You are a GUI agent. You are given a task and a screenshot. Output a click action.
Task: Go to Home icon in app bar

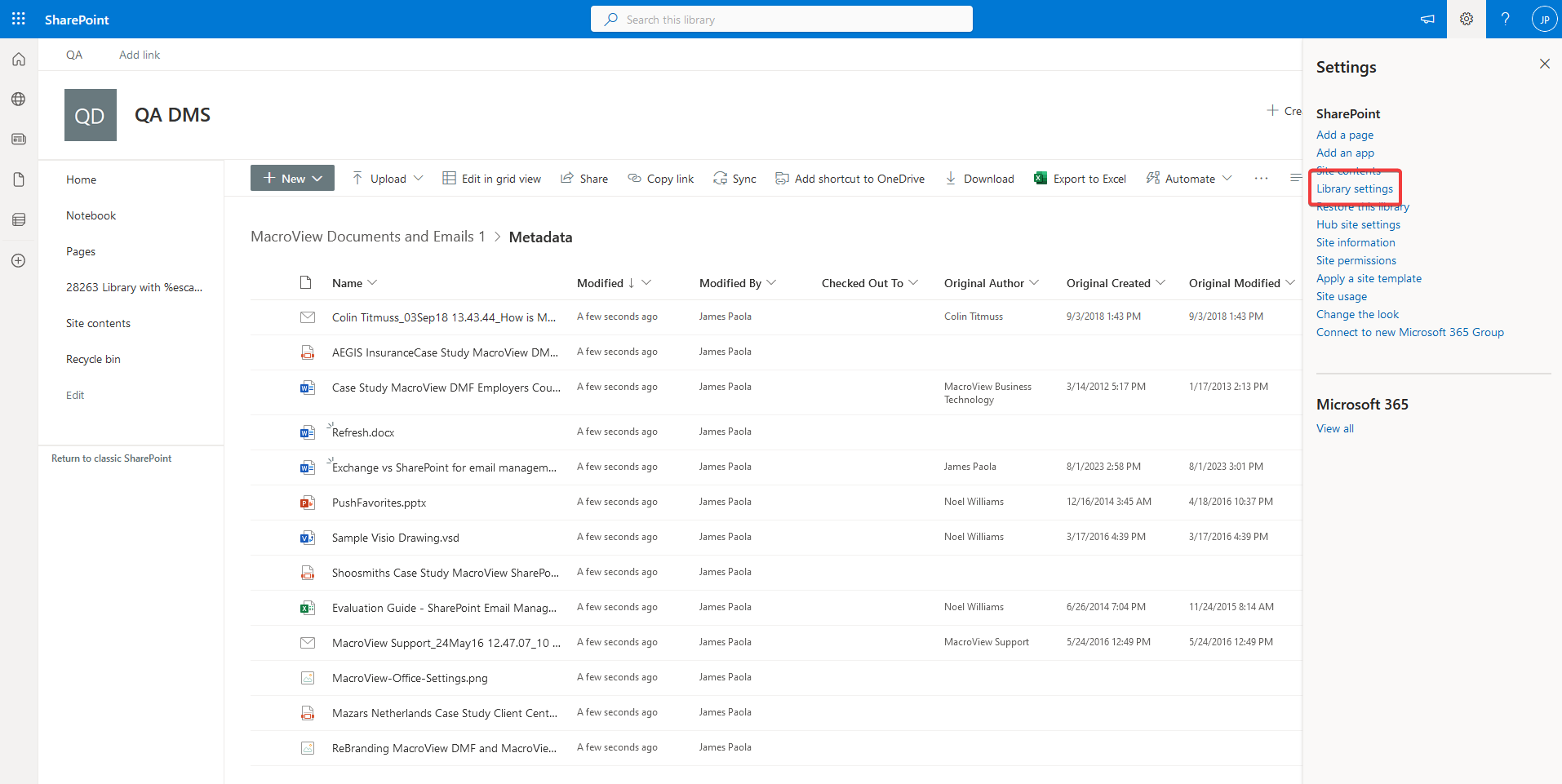coord(19,59)
